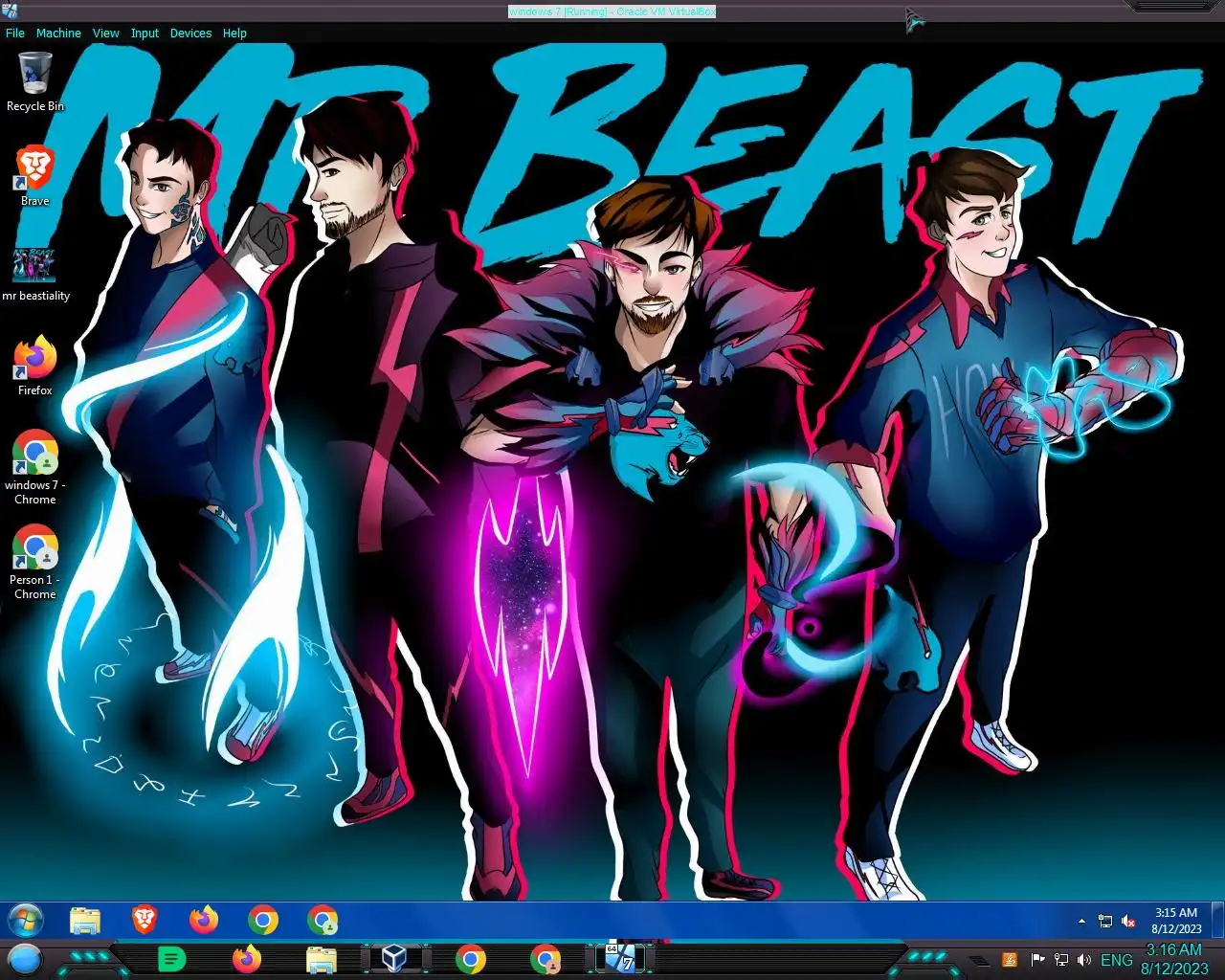Viewport: 1225px width, 980px height.
Task: Click the muted volume icon in guest tray
Action: point(1128,921)
